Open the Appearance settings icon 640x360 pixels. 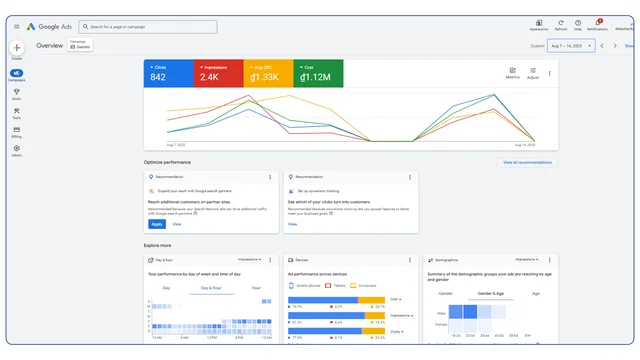539,25
